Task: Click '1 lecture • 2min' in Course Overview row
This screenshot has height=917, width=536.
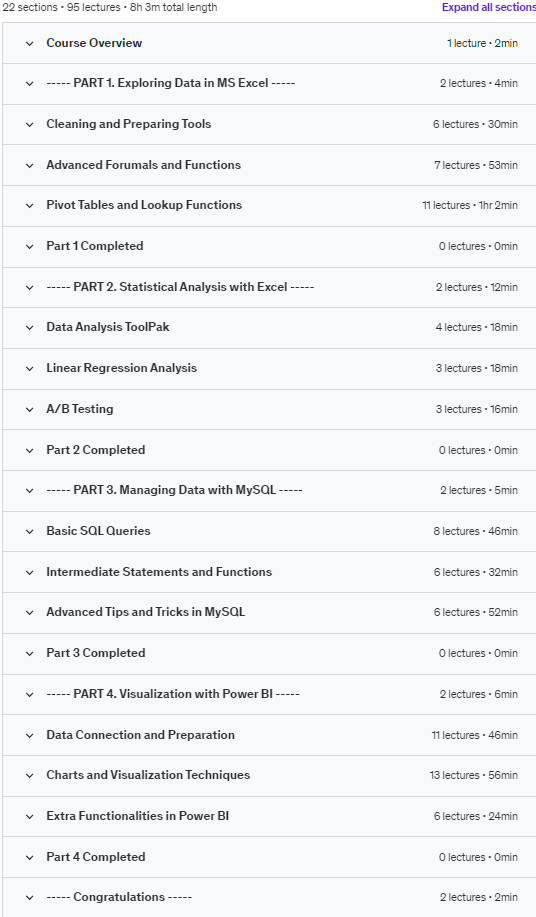Action: (482, 43)
